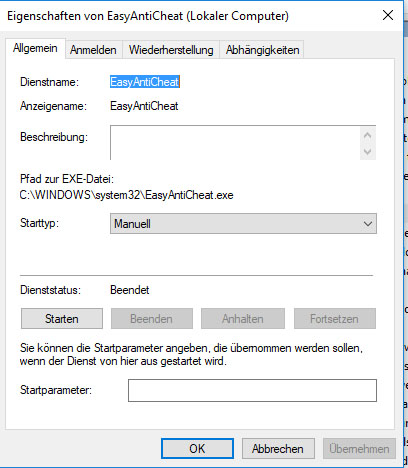Cancel with the Abbrechen button
Screen dimensions: 408x468
click(x=278, y=449)
